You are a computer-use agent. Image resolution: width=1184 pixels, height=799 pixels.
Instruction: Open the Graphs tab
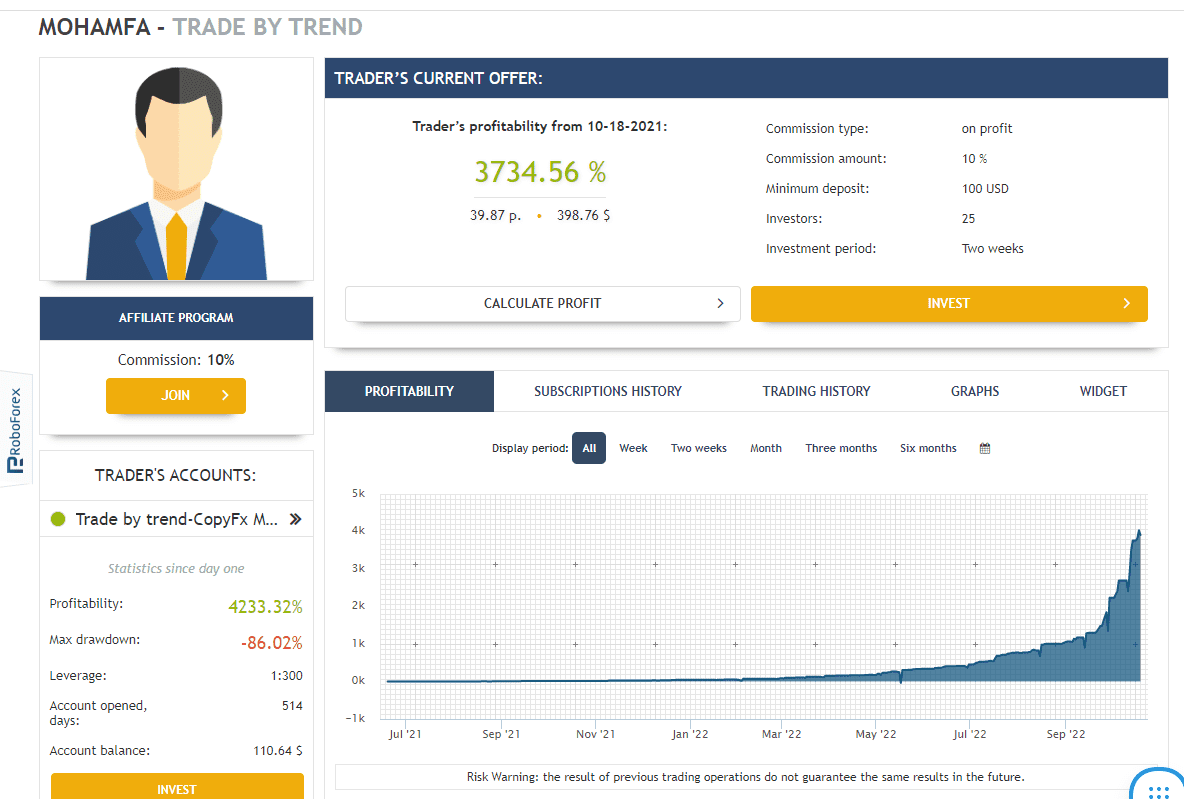(975, 391)
